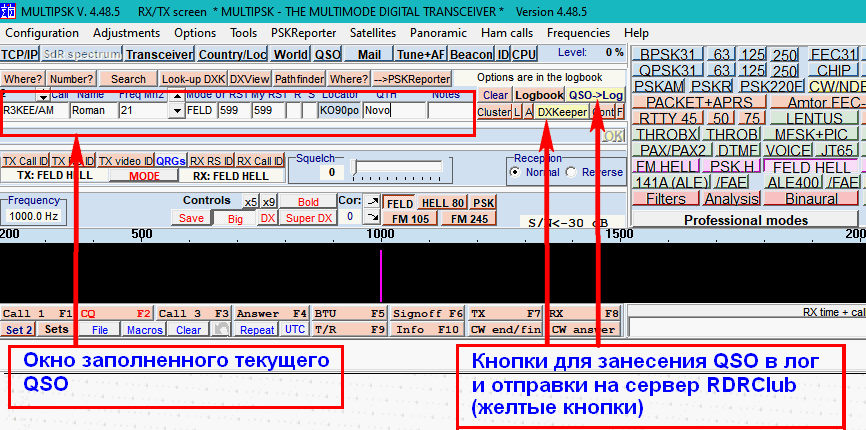
Task: Select the FELD Hell sub-mode button
Action: pos(400,203)
